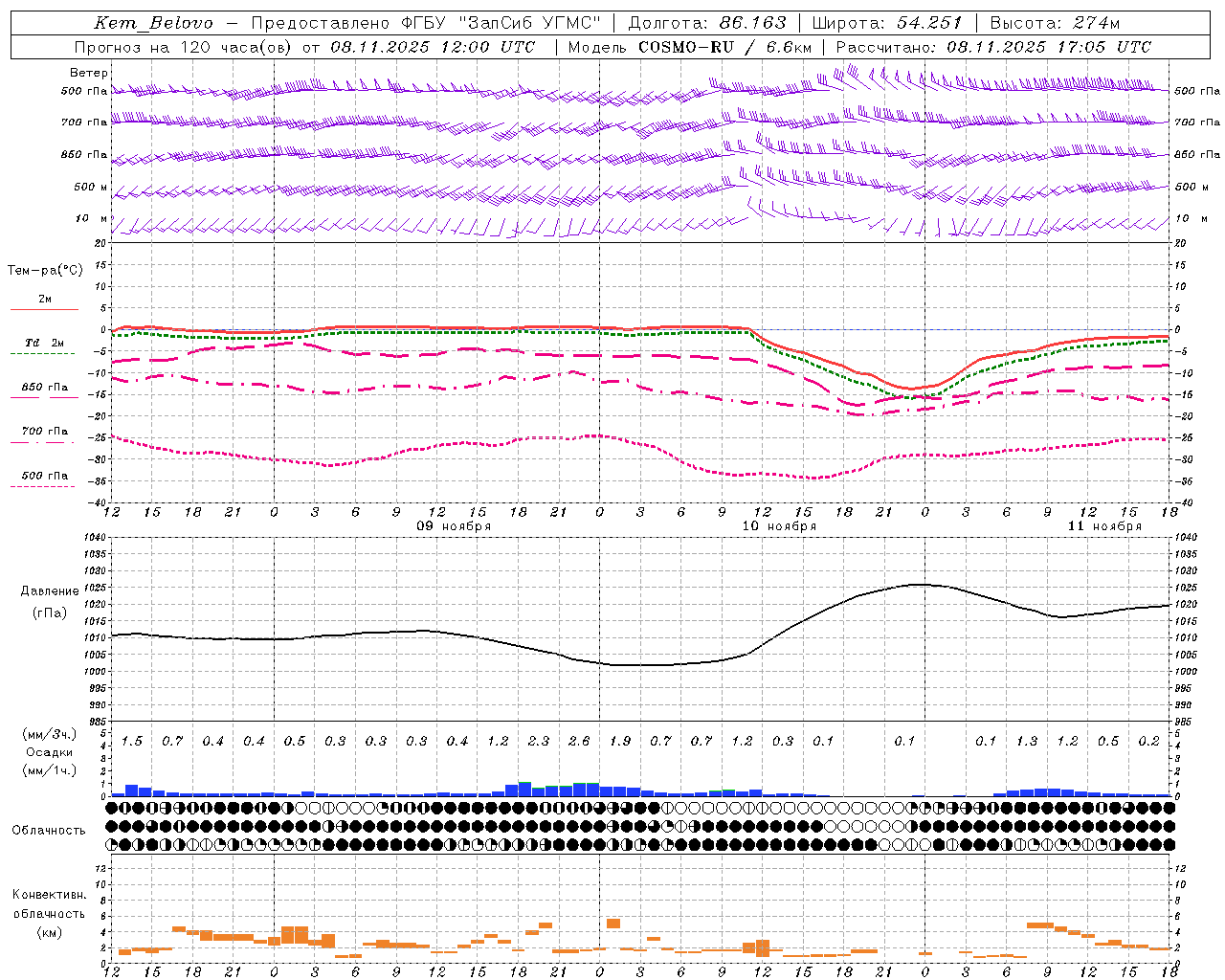Click the 'Тем-ра(°C)' temperature label

coord(45,271)
